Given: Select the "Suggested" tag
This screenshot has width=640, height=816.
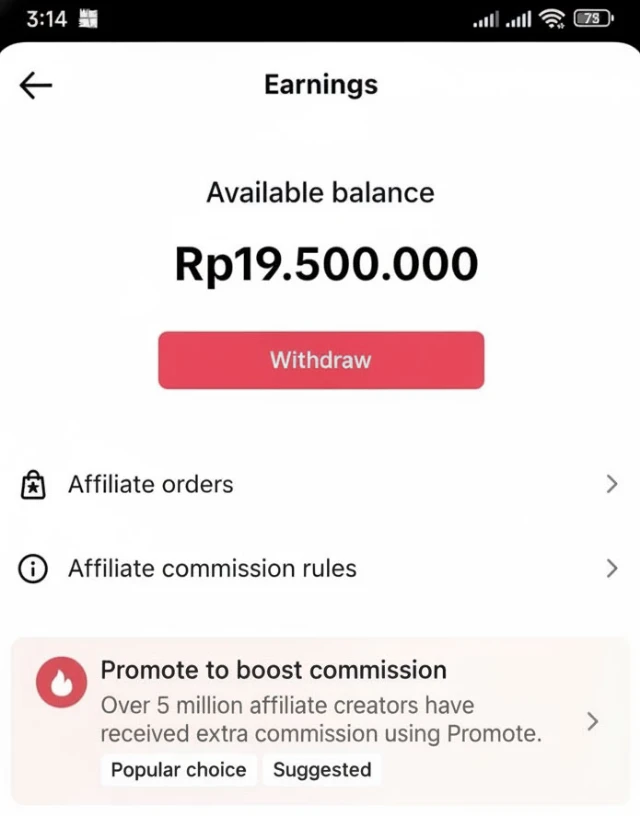Looking at the screenshot, I should (322, 770).
